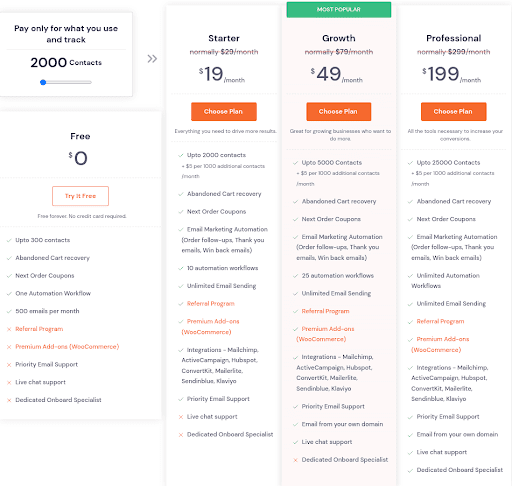
Task: Click checkmark beside Growth 25 automation workflows
Action: [x=295, y=276]
